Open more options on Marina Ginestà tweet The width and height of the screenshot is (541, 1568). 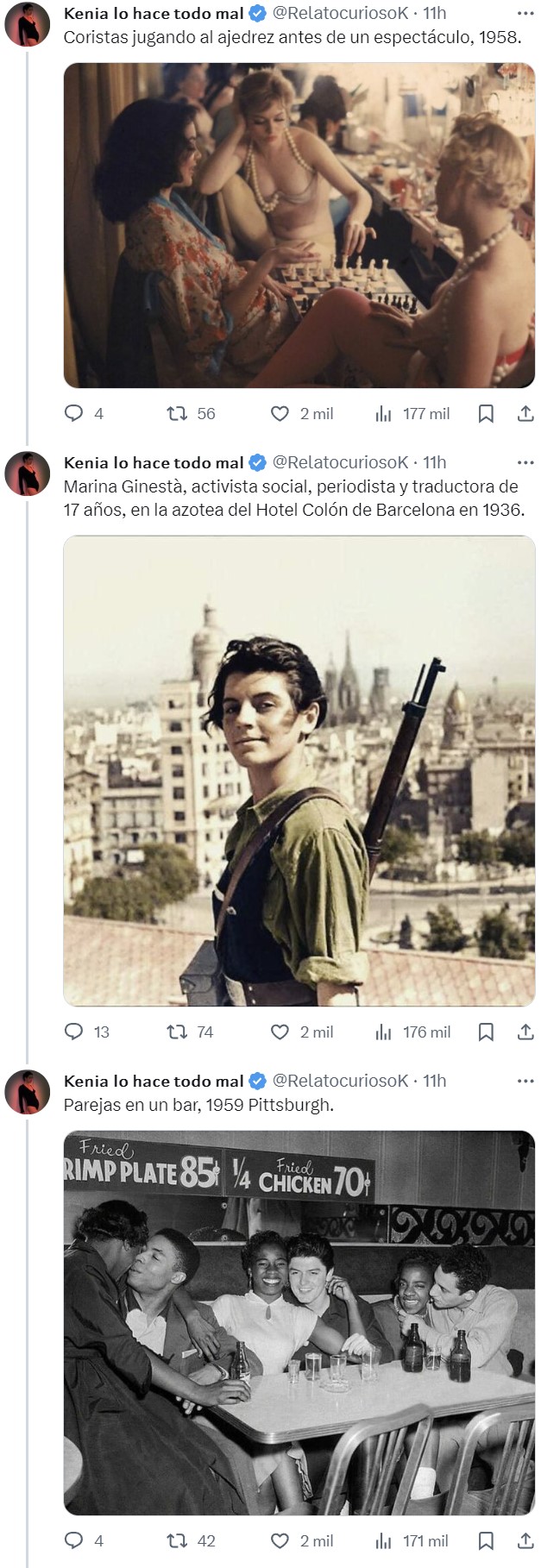click(x=525, y=462)
